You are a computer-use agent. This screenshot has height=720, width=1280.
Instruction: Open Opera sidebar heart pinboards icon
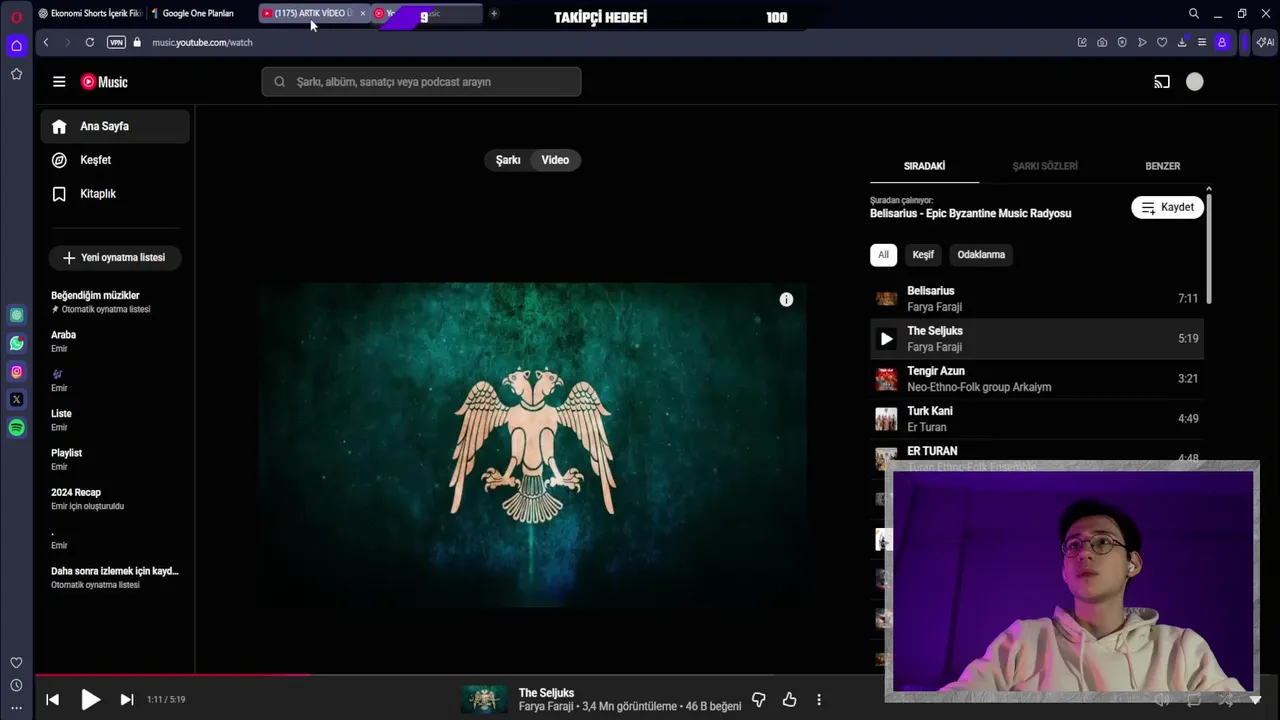point(16,662)
